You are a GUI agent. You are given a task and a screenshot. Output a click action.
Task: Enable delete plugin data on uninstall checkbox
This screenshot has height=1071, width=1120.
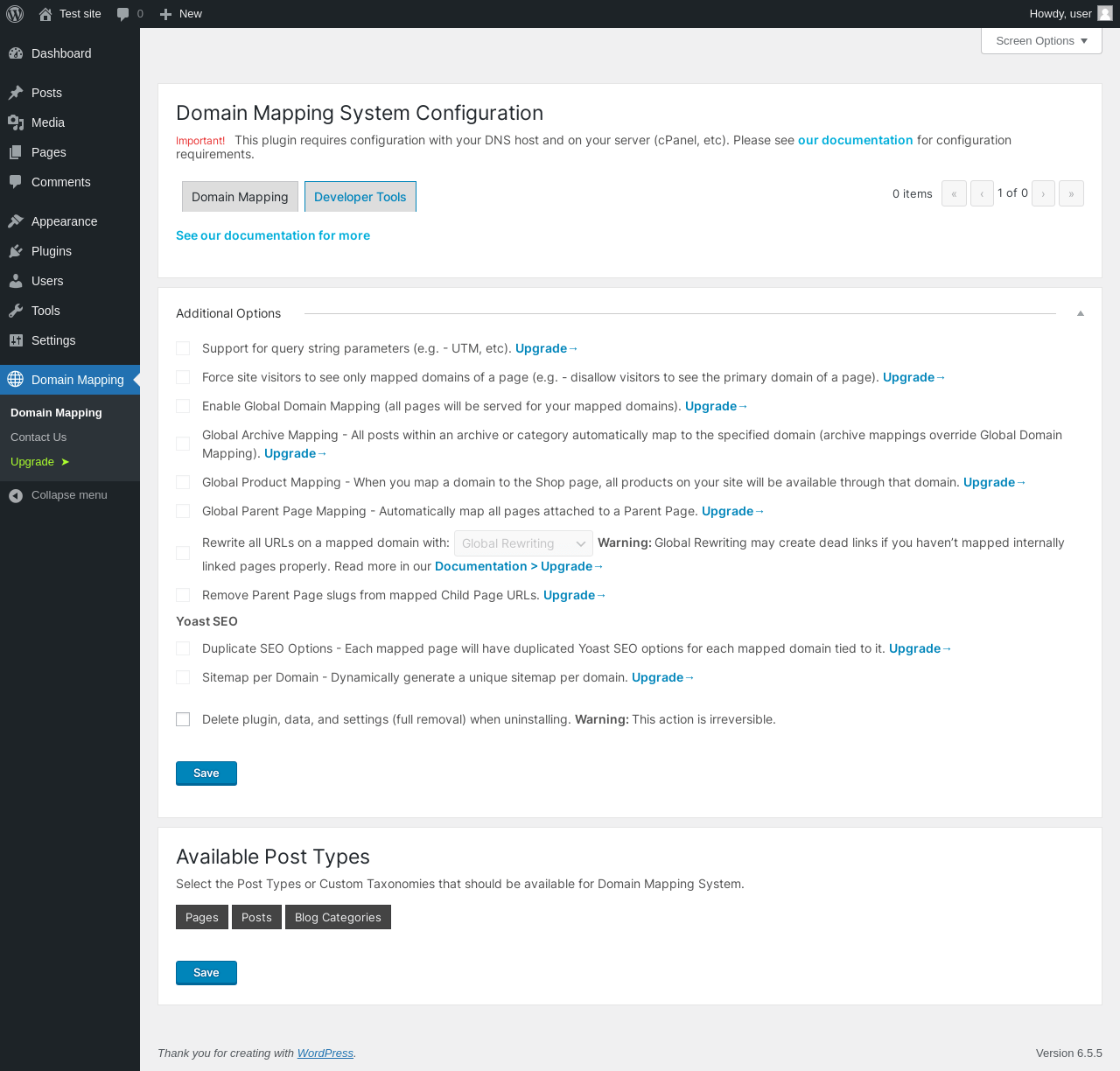tap(183, 719)
